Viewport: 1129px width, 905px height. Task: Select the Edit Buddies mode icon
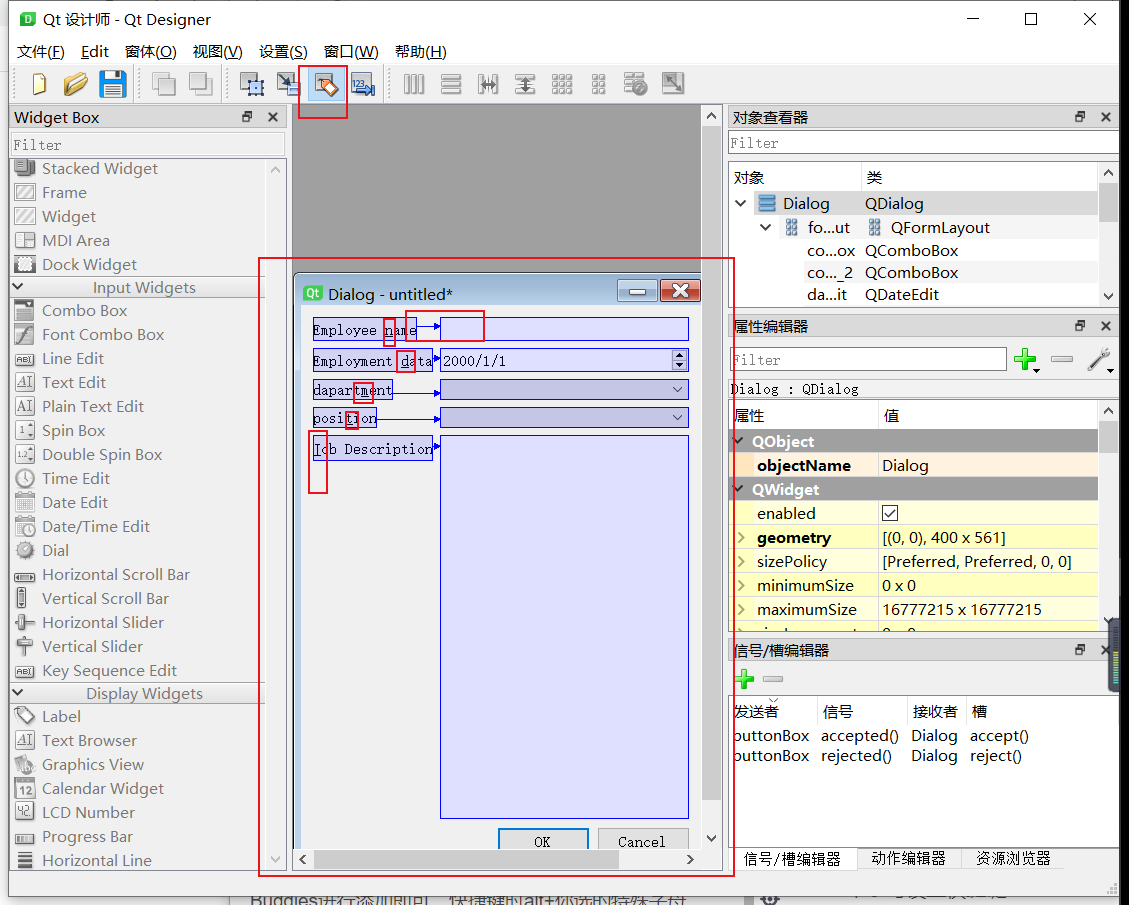point(322,84)
